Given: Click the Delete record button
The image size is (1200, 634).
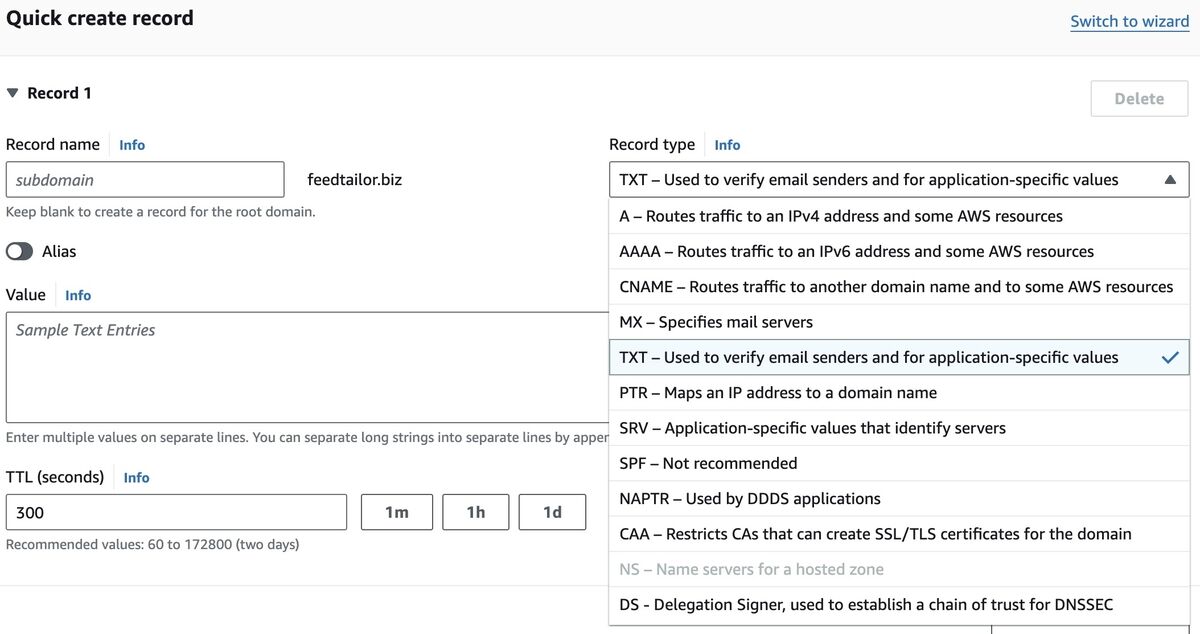Looking at the screenshot, I should pos(1139,99).
